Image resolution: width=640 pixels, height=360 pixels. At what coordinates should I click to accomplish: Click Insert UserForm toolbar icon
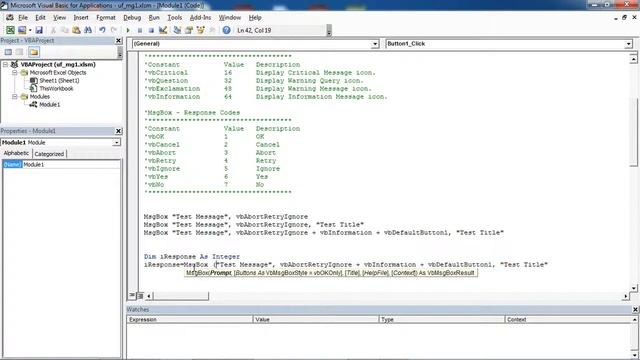[x=22, y=30]
